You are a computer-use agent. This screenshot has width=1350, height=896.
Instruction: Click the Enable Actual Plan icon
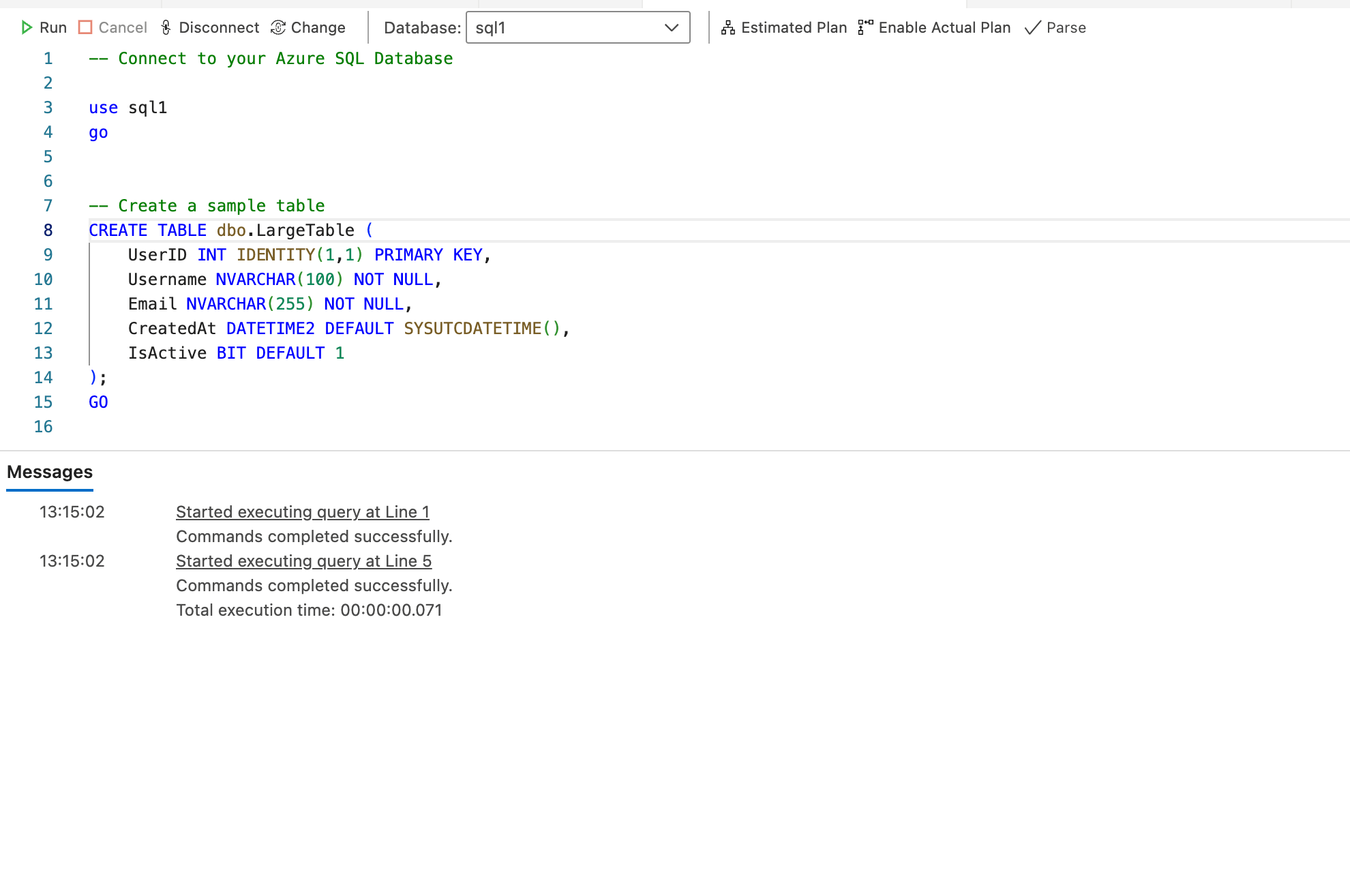pos(865,27)
